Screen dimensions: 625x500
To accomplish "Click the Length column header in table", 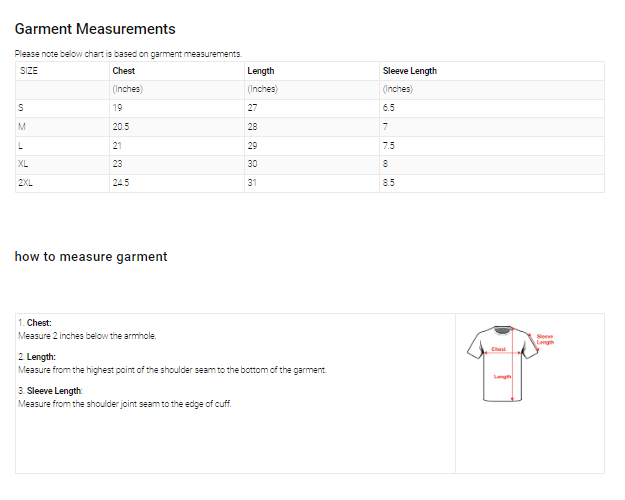I will click(x=260, y=71).
